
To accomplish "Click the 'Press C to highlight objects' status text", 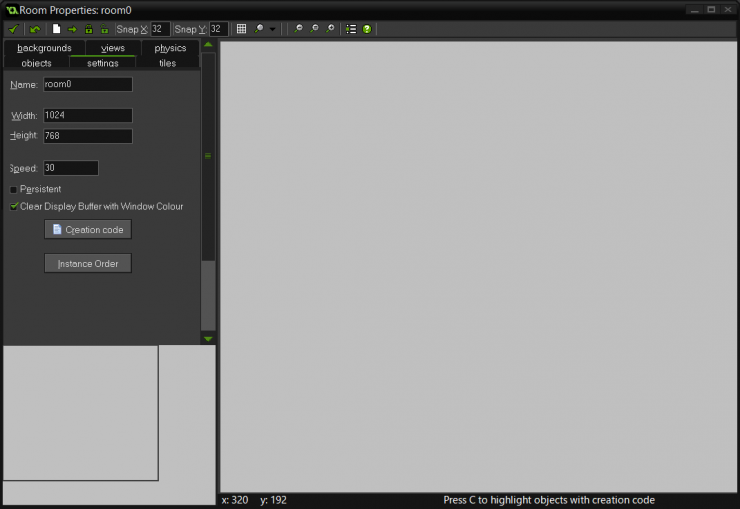I will tap(549, 500).
